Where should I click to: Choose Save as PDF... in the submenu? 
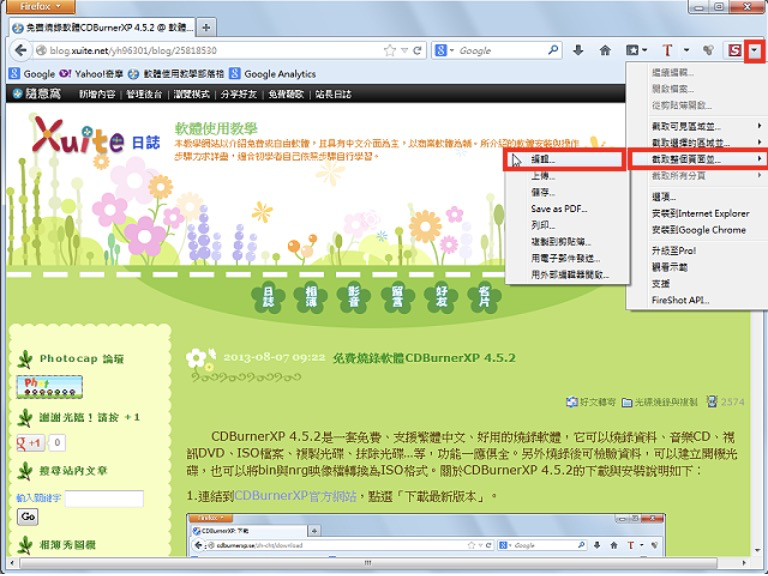coord(567,209)
